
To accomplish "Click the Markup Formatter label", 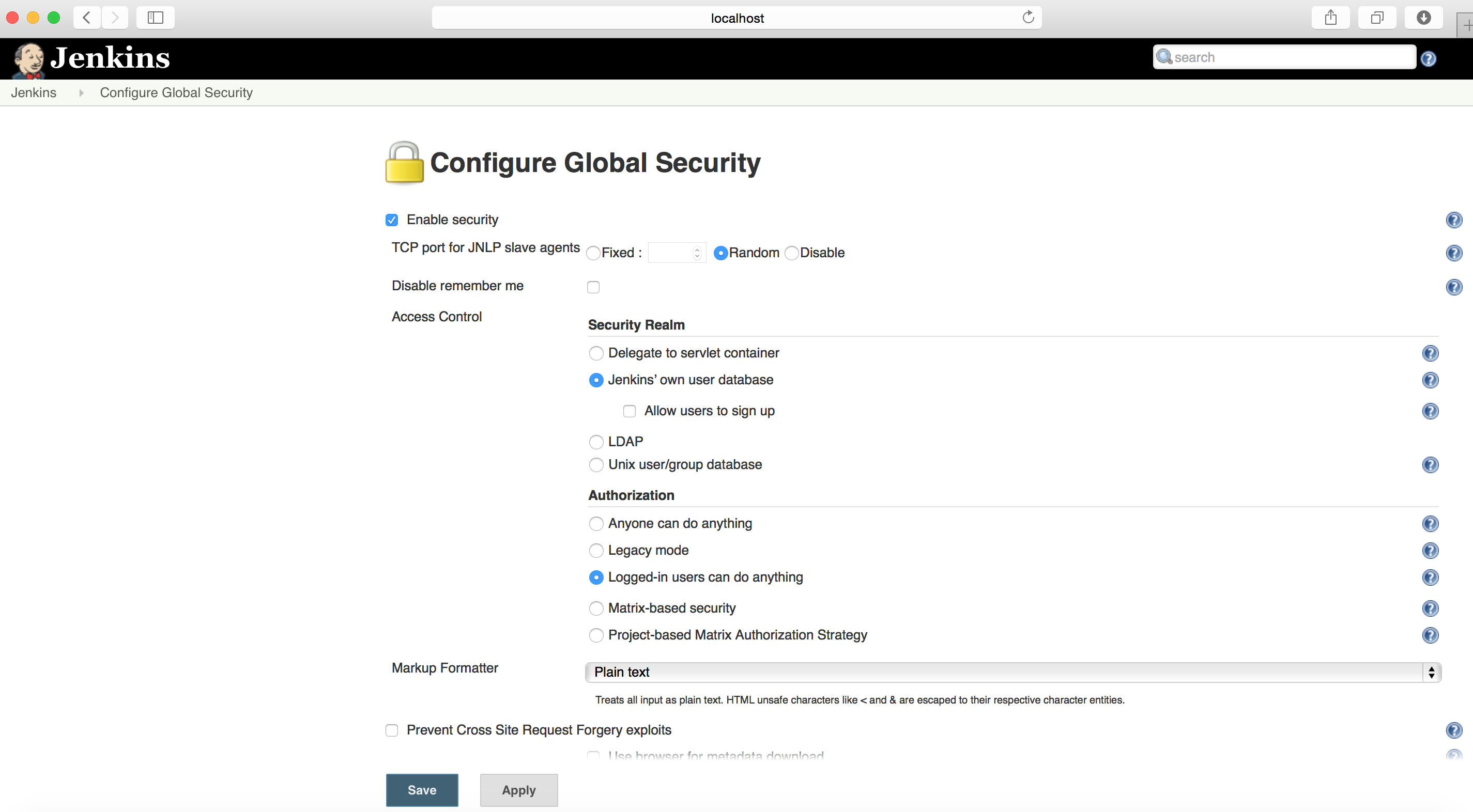I will (444, 668).
